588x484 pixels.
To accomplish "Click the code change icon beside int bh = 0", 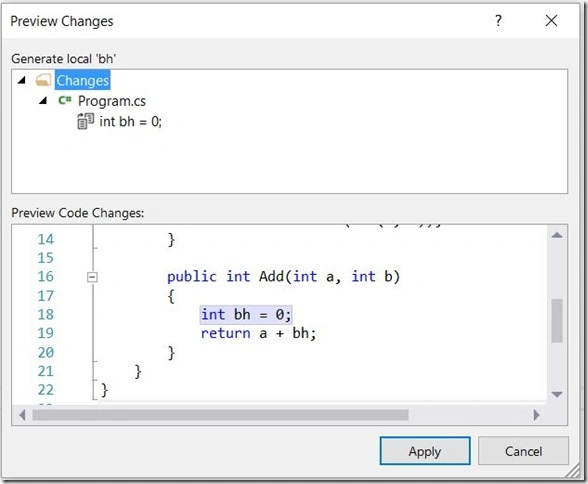I will click(86, 121).
